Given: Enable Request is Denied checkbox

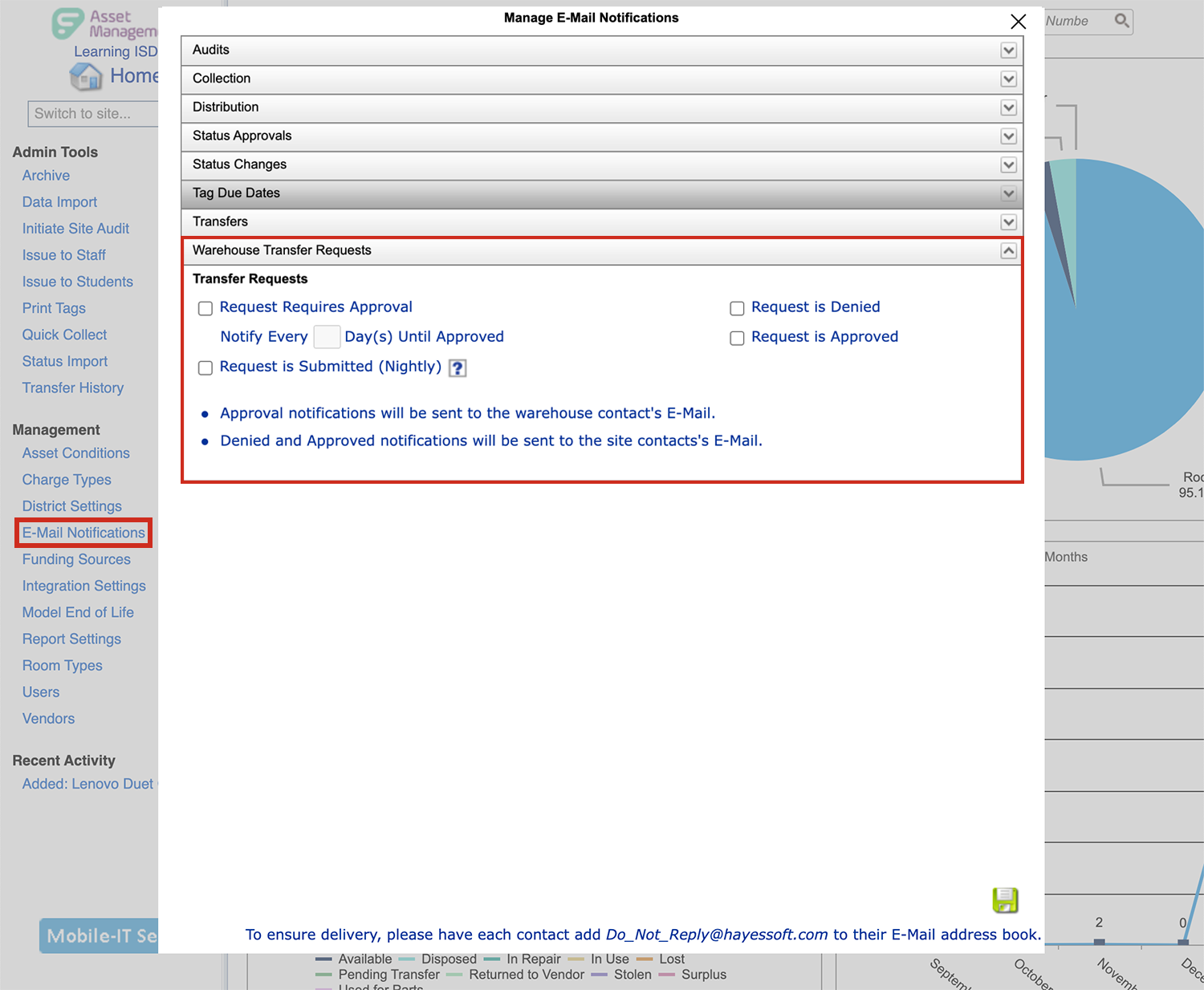Looking at the screenshot, I should [x=737, y=308].
